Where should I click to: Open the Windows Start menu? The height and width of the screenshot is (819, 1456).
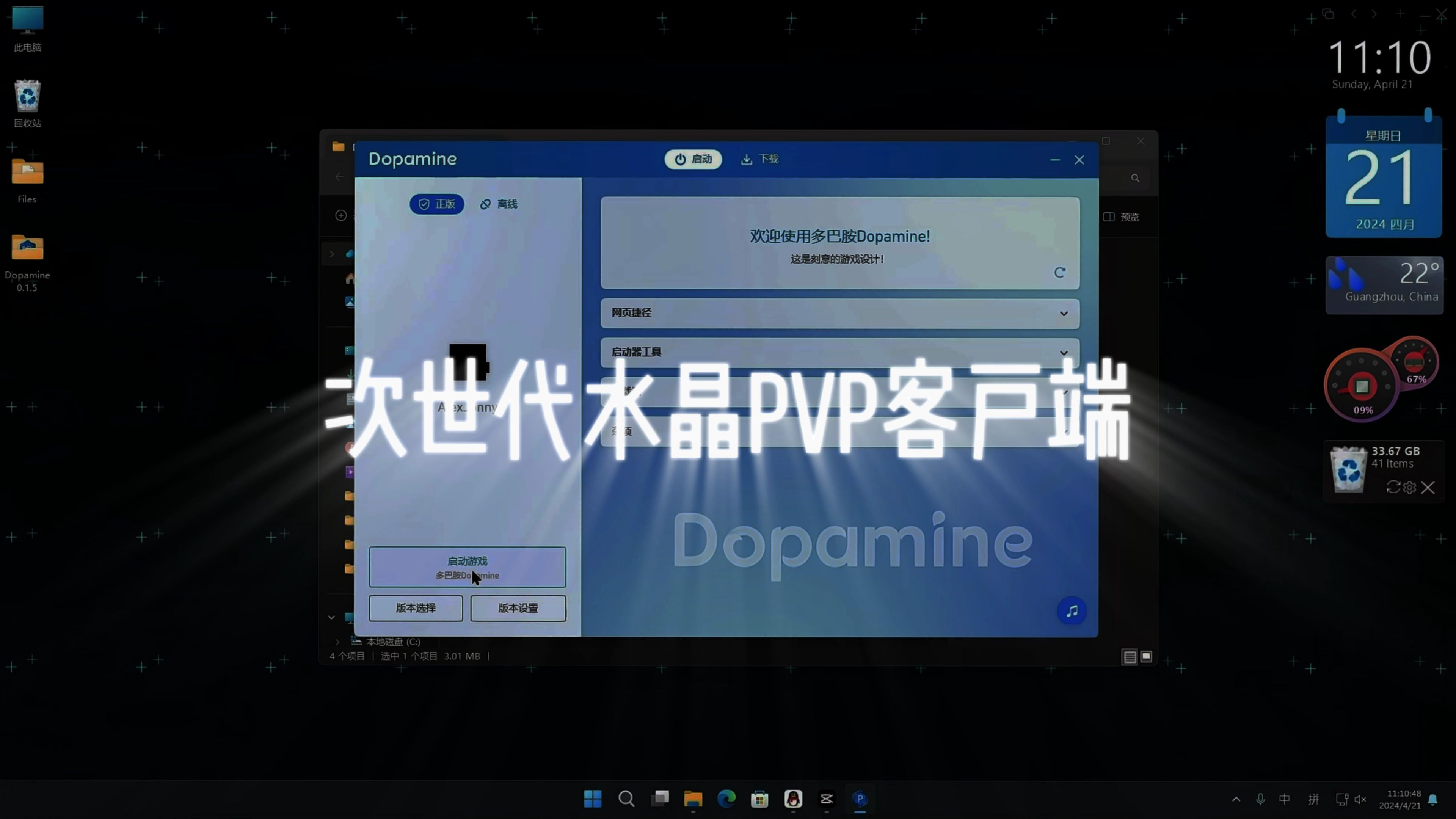click(592, 799)
